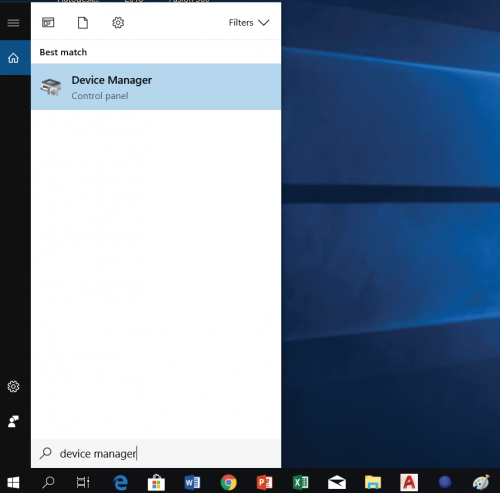Open Device Manager best match result
500x493 pixels.
click(x=156, y=87)
